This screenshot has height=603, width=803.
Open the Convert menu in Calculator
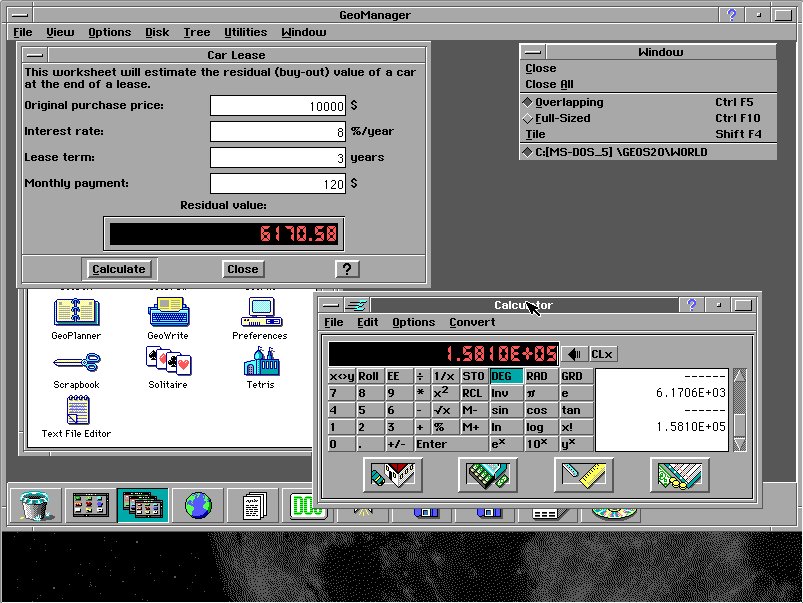click(472, 322)
